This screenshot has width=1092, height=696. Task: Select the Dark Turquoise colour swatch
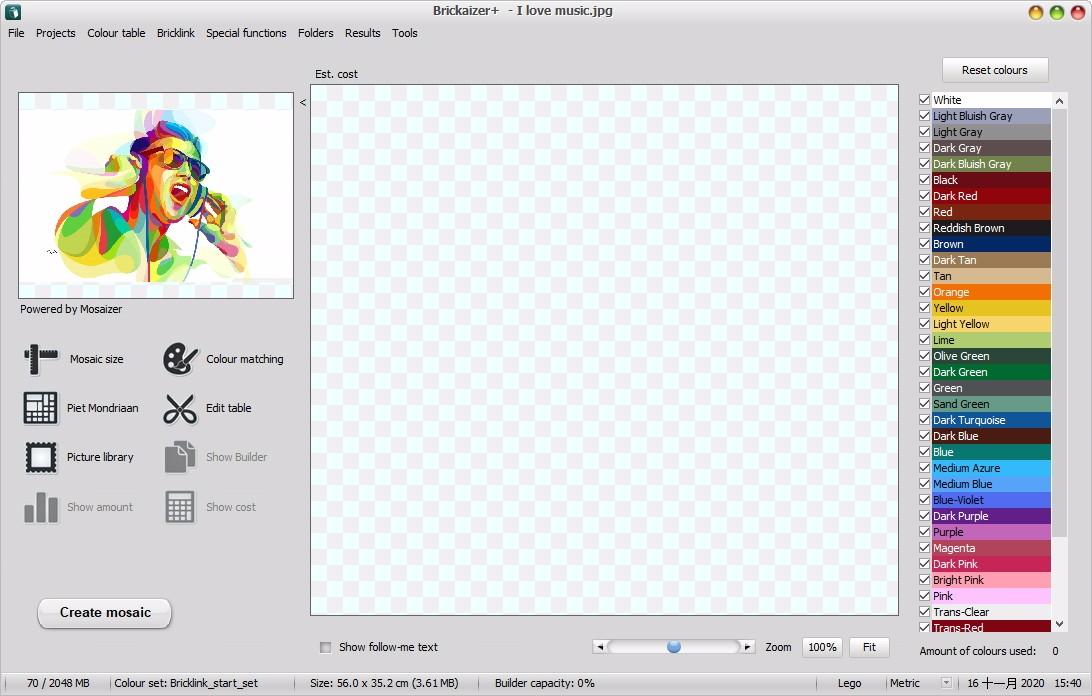pos(991,420)
